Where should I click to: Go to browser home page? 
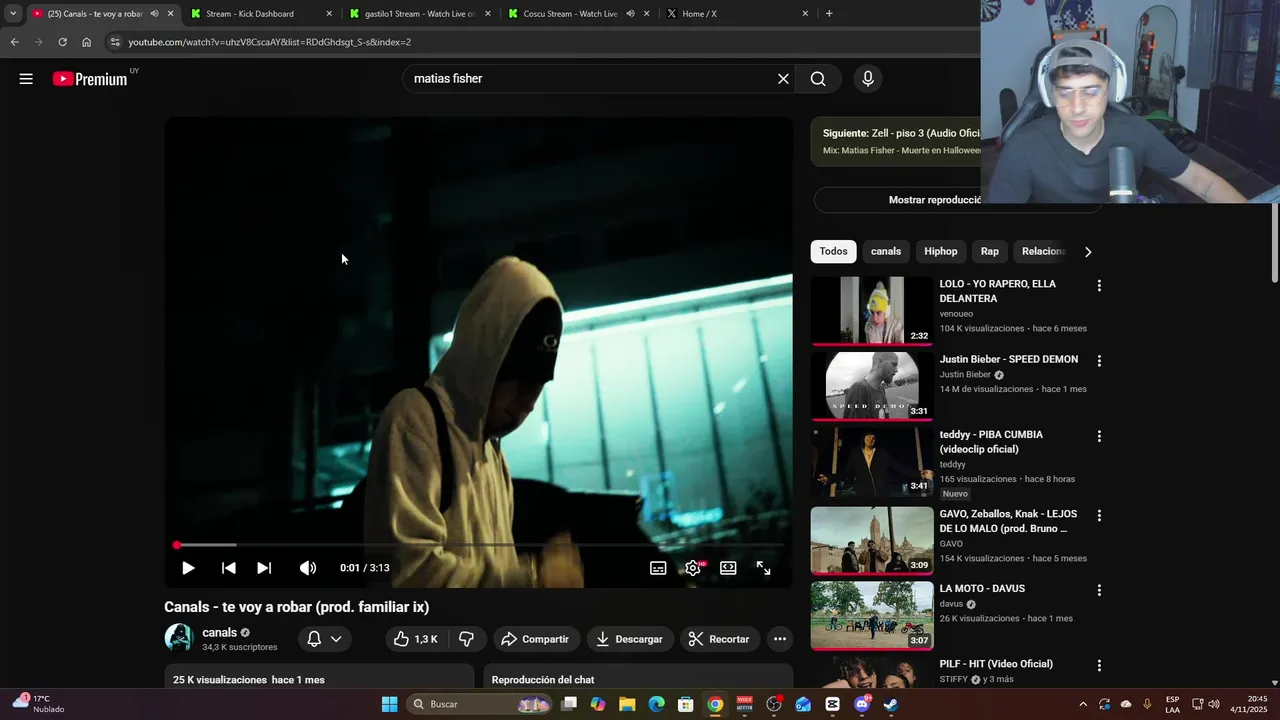(86, 42)
